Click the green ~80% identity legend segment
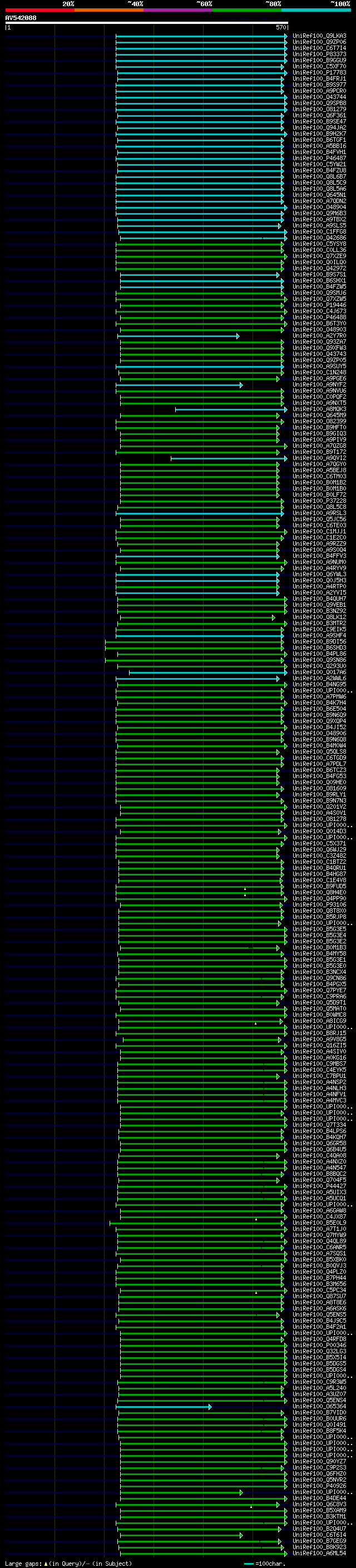The width and height of the screenshot is (356, 1568). coord(247,10)
